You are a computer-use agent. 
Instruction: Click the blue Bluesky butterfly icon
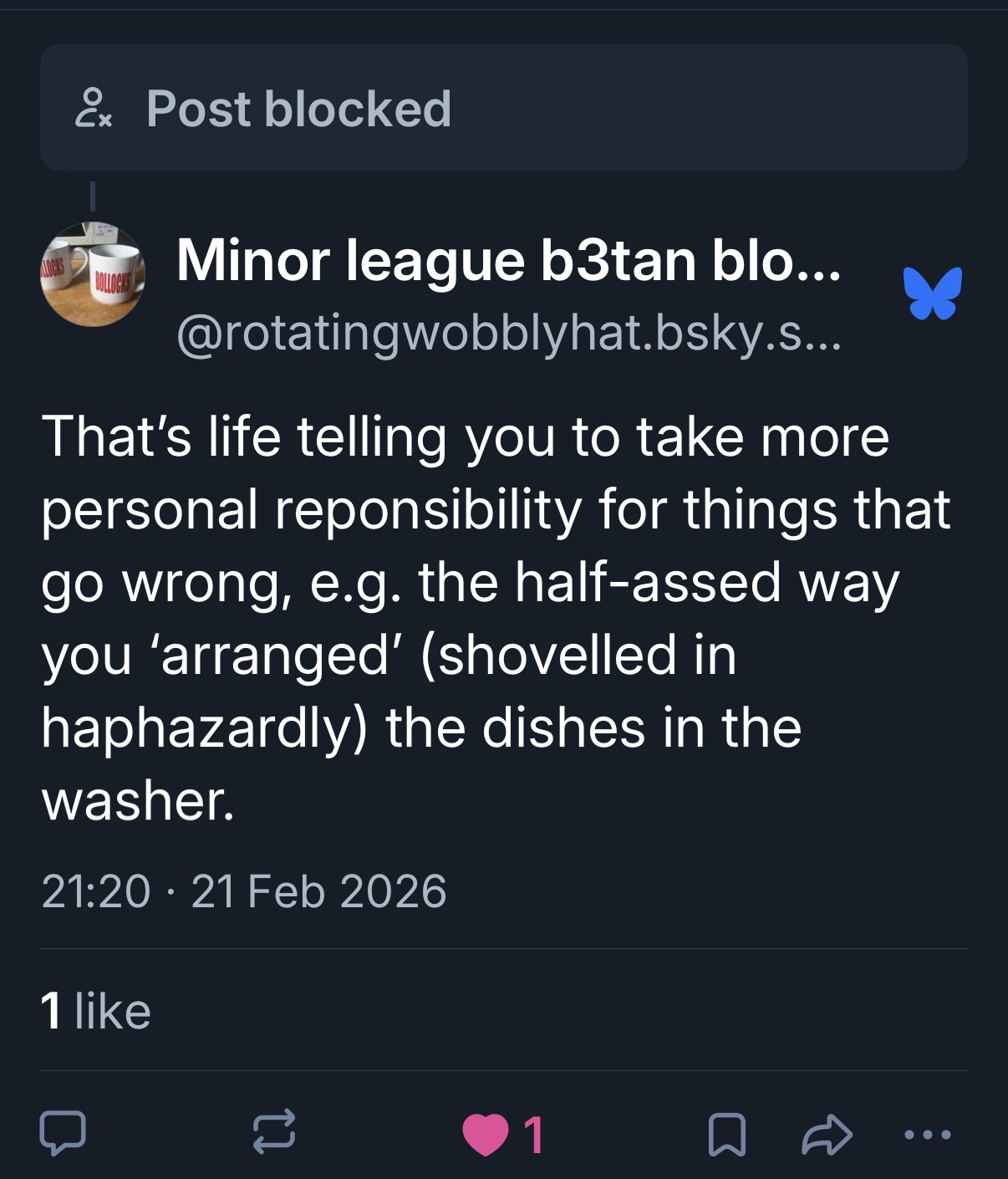(x=932, y=293)
